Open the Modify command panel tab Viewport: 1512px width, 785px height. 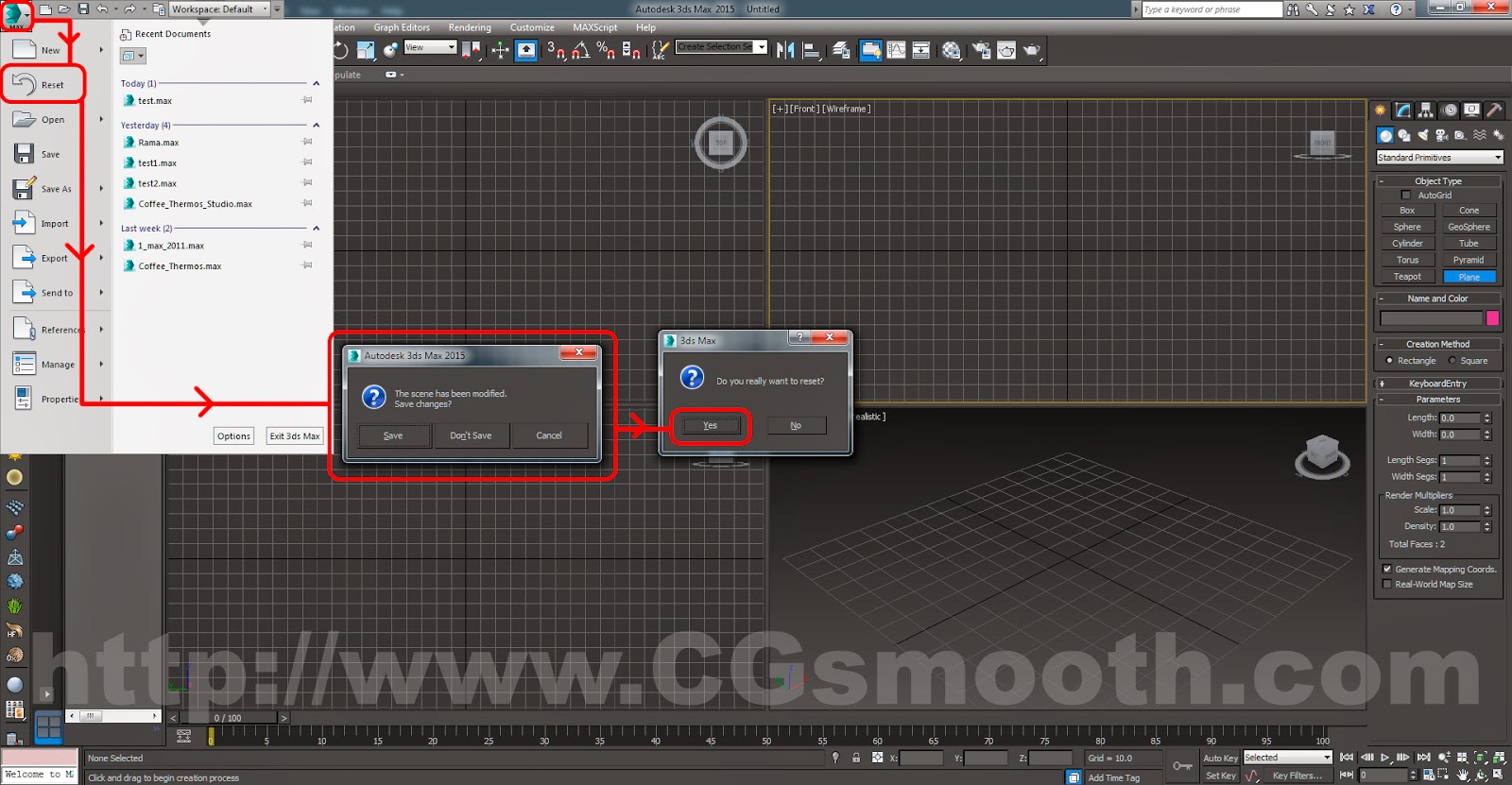click(1403, 111)
